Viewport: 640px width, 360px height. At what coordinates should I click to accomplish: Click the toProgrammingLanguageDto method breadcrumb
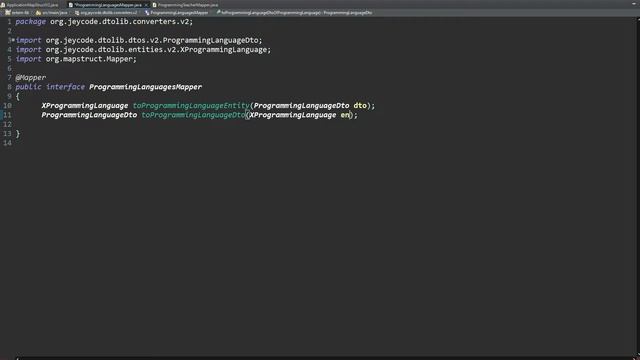click(296, 13)
